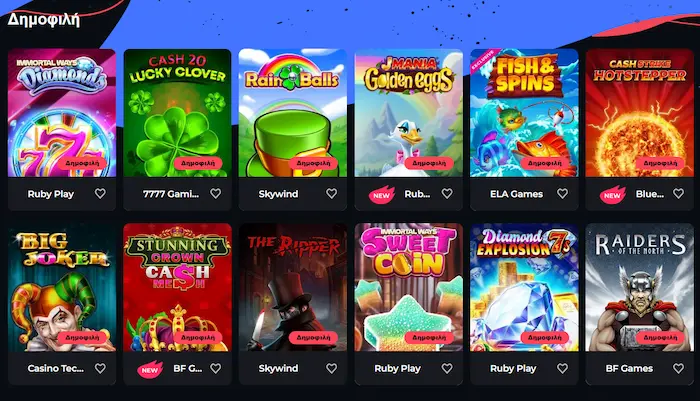Image resolution: width=700 pixels, height=401 pixels.
Task: Add Rain Balls to favorites via heart
Action: tap(331, 193)
